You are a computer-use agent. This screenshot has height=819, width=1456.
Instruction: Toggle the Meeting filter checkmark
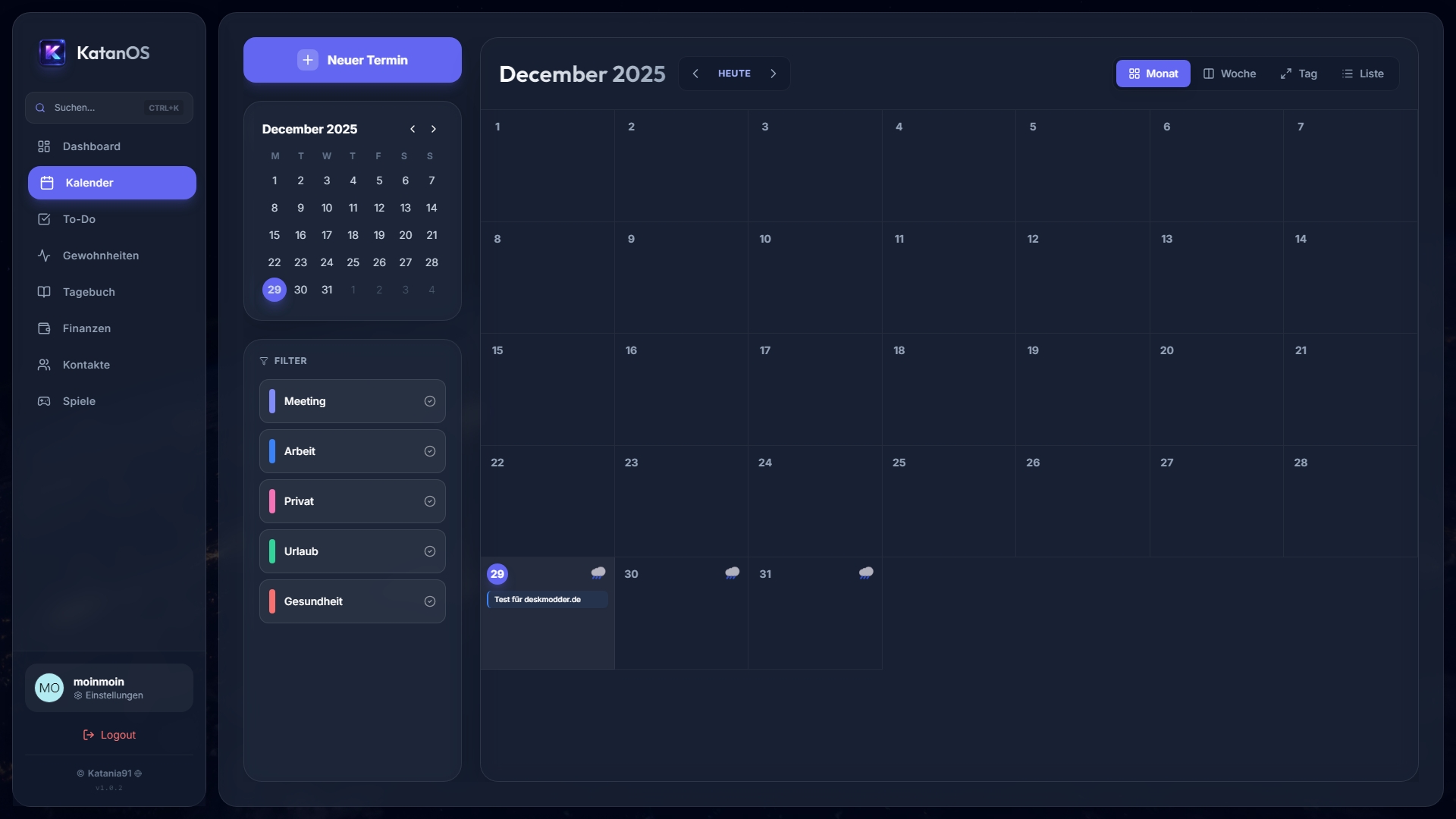point(429,401)
